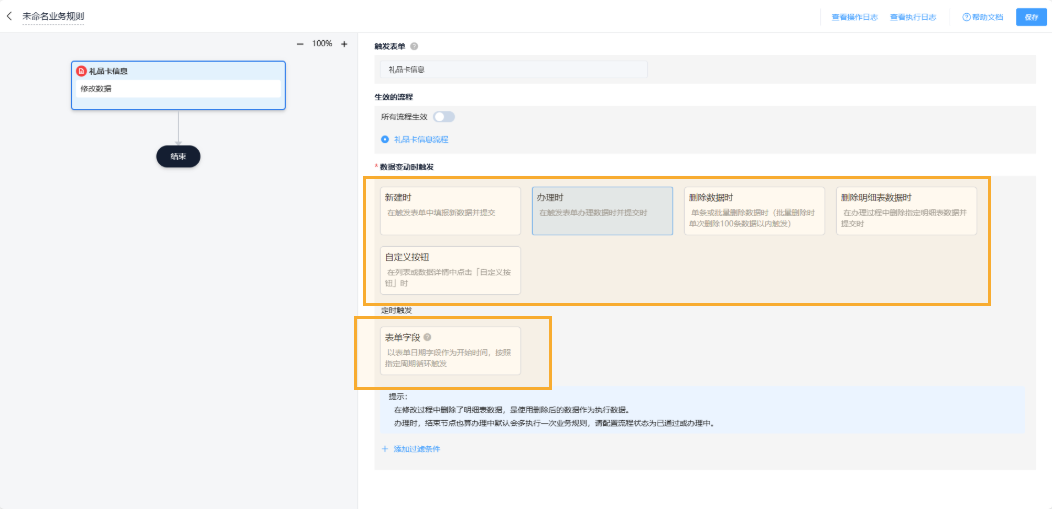
Task: Rename the rule title 未命名业务规则
Action: tap(53, 15)
